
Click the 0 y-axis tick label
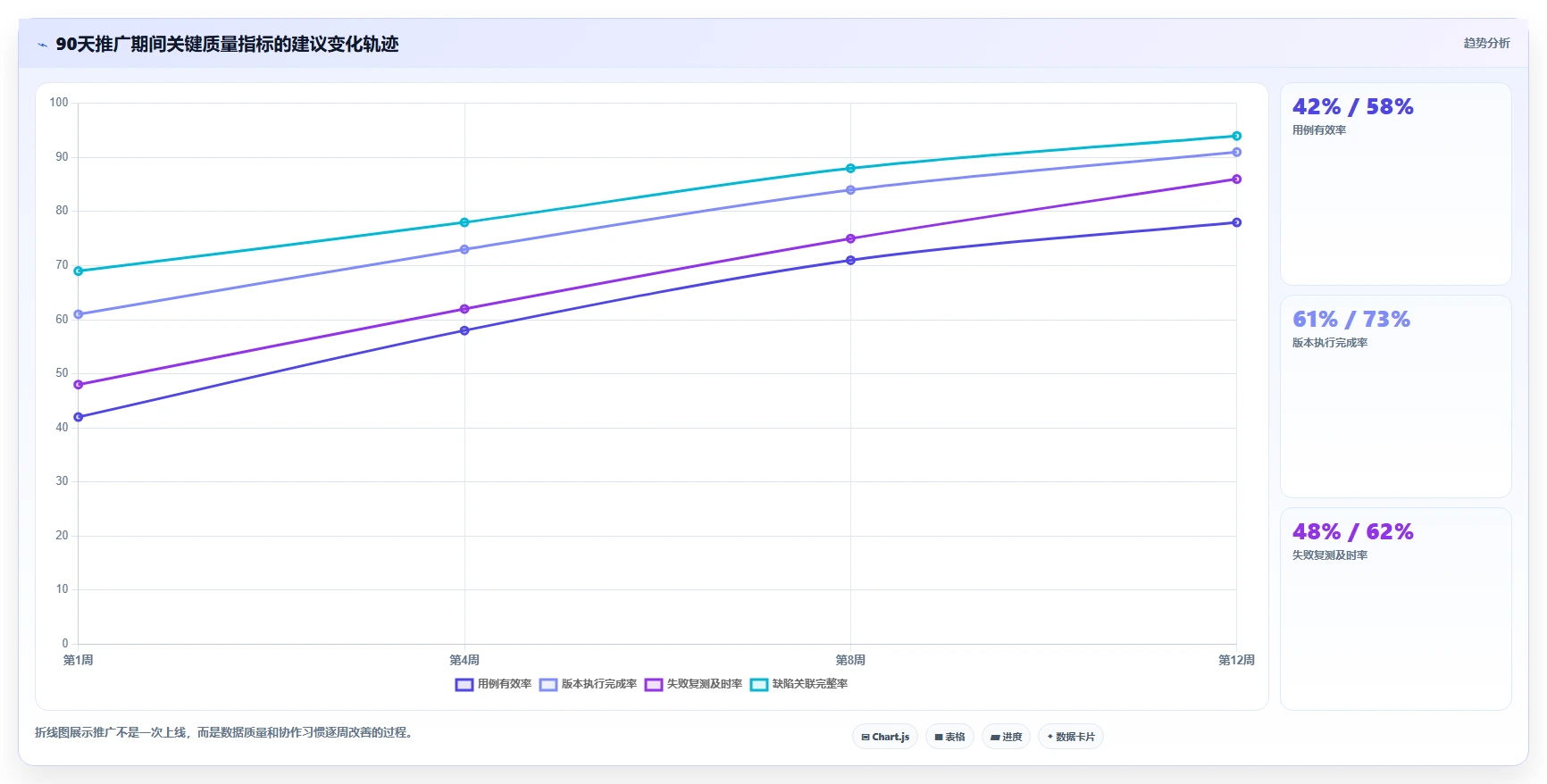pos(65,644)
